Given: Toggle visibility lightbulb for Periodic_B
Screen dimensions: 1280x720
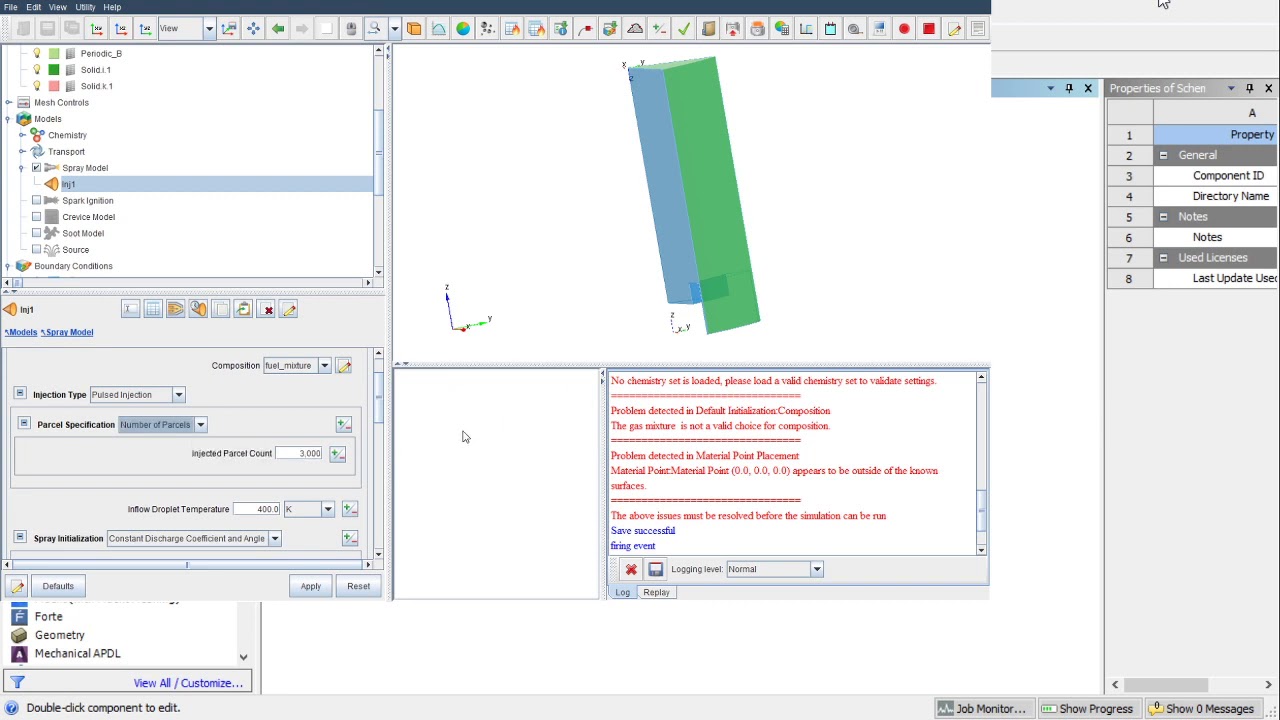Looking at the screenshot, I should 37,53.
